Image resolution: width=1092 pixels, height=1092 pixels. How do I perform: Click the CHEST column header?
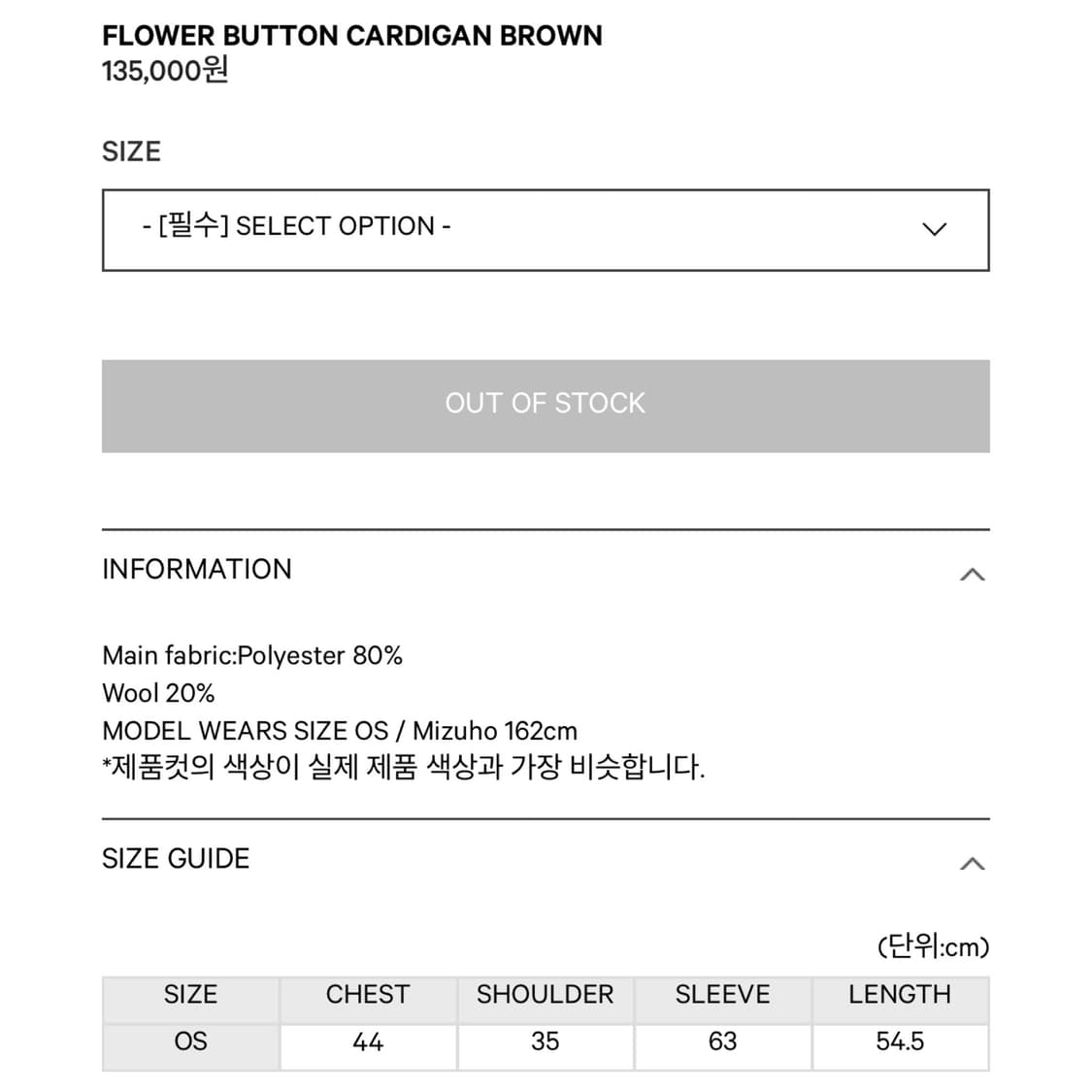point(368,994)
